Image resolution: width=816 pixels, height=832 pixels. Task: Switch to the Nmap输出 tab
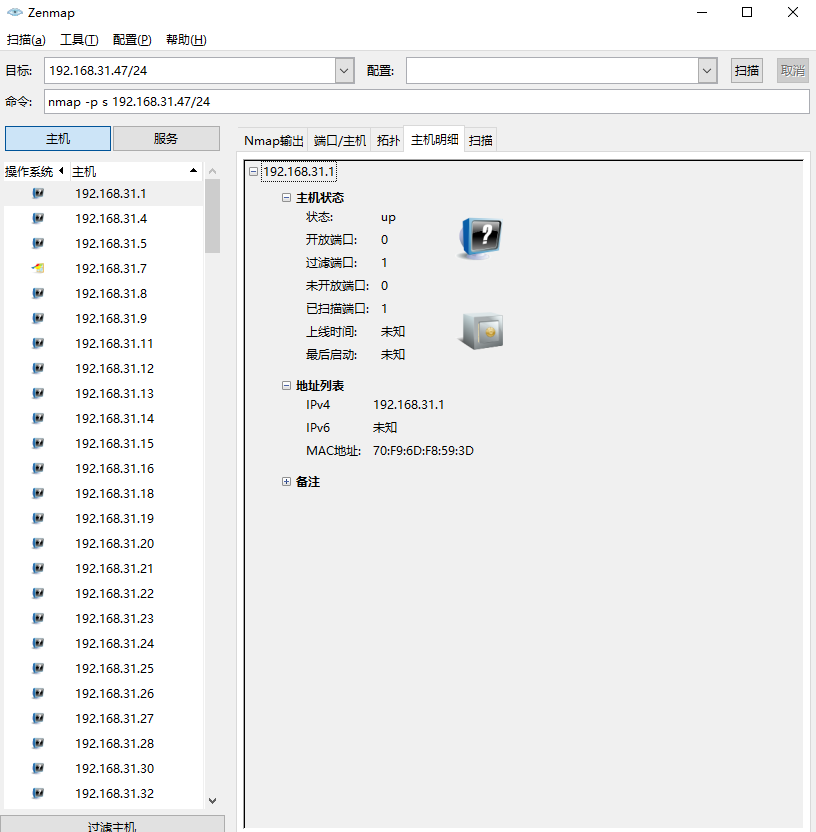point(273,140)
